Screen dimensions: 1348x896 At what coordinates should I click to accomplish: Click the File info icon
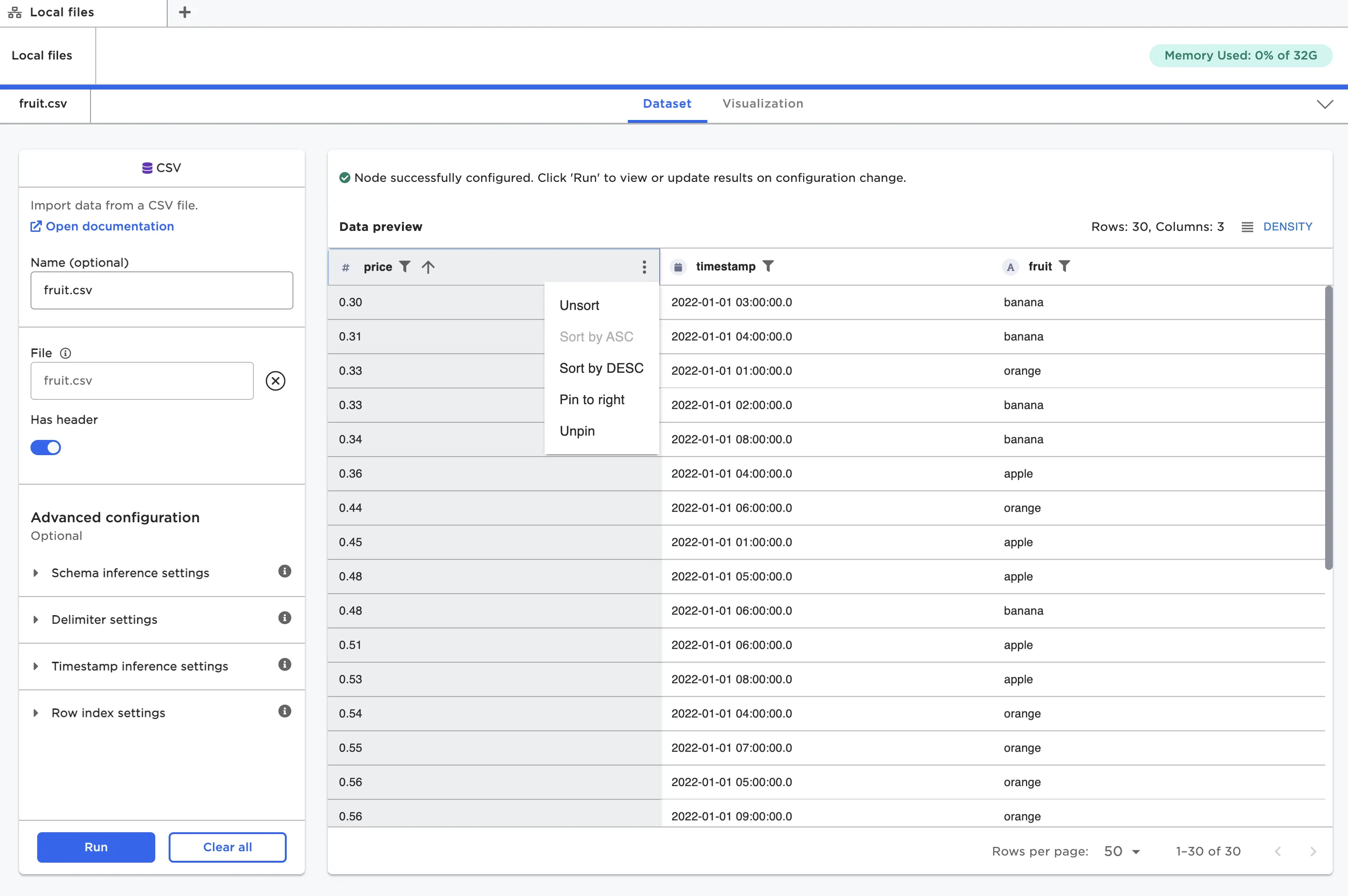coord(66,353)
